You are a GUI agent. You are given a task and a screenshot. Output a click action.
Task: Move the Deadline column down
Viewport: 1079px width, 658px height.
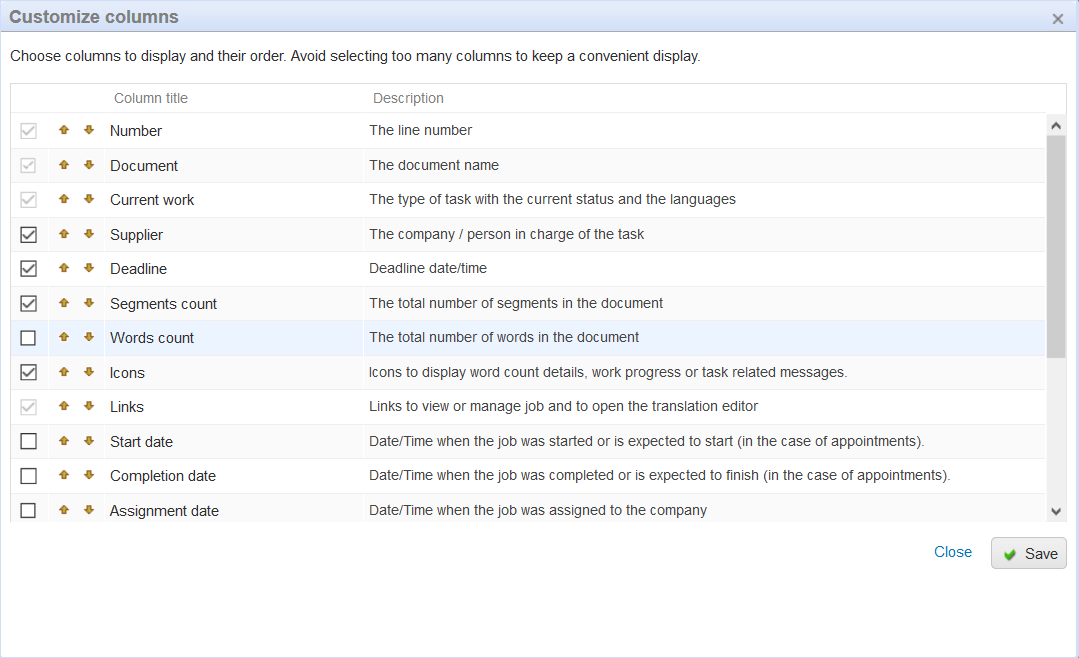click(89, 268)
